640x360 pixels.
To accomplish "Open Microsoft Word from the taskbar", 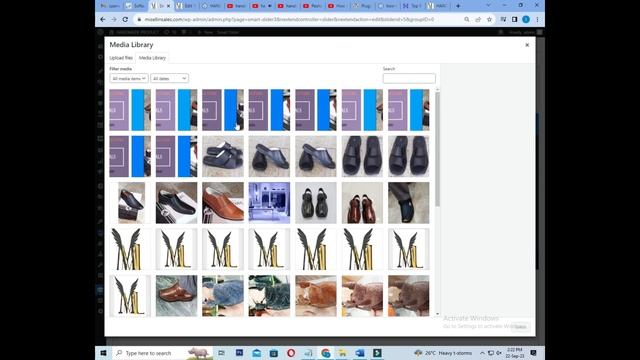I will [x=360, y=353].
